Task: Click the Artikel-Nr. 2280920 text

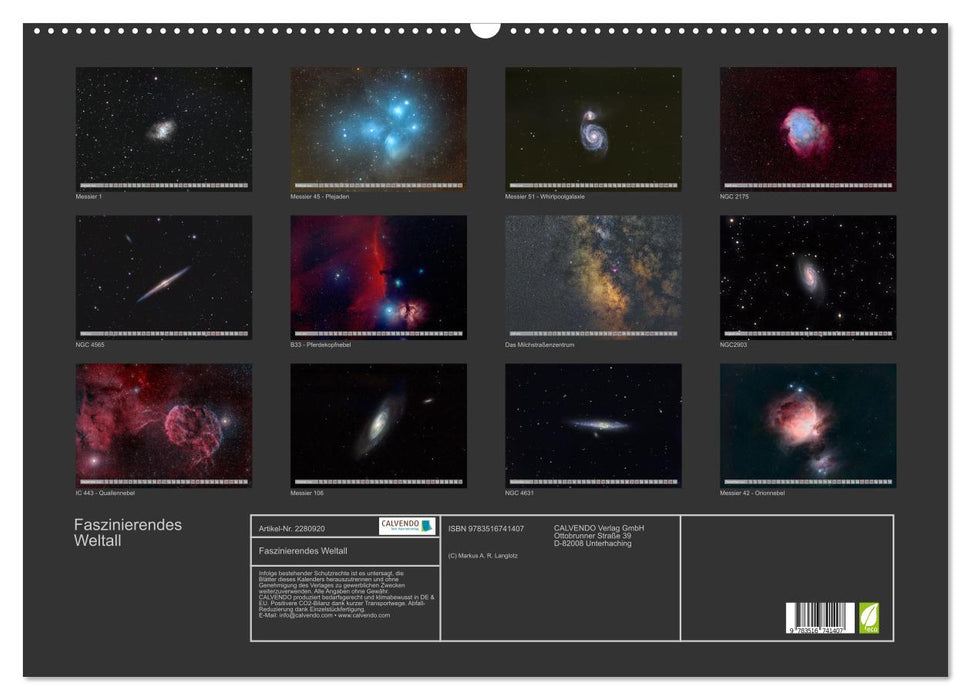Action: coord(291,528)
